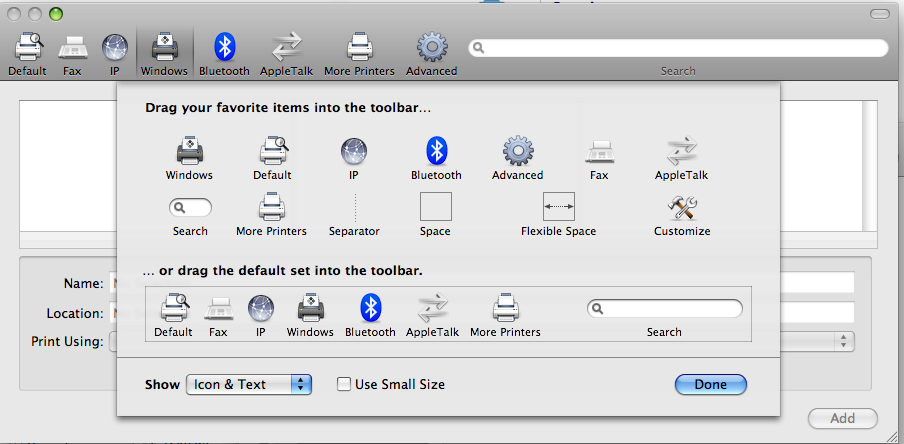904x444 pixels.
Task: Pick the Fax item in favorite items palette
Action: coord(599,153)
